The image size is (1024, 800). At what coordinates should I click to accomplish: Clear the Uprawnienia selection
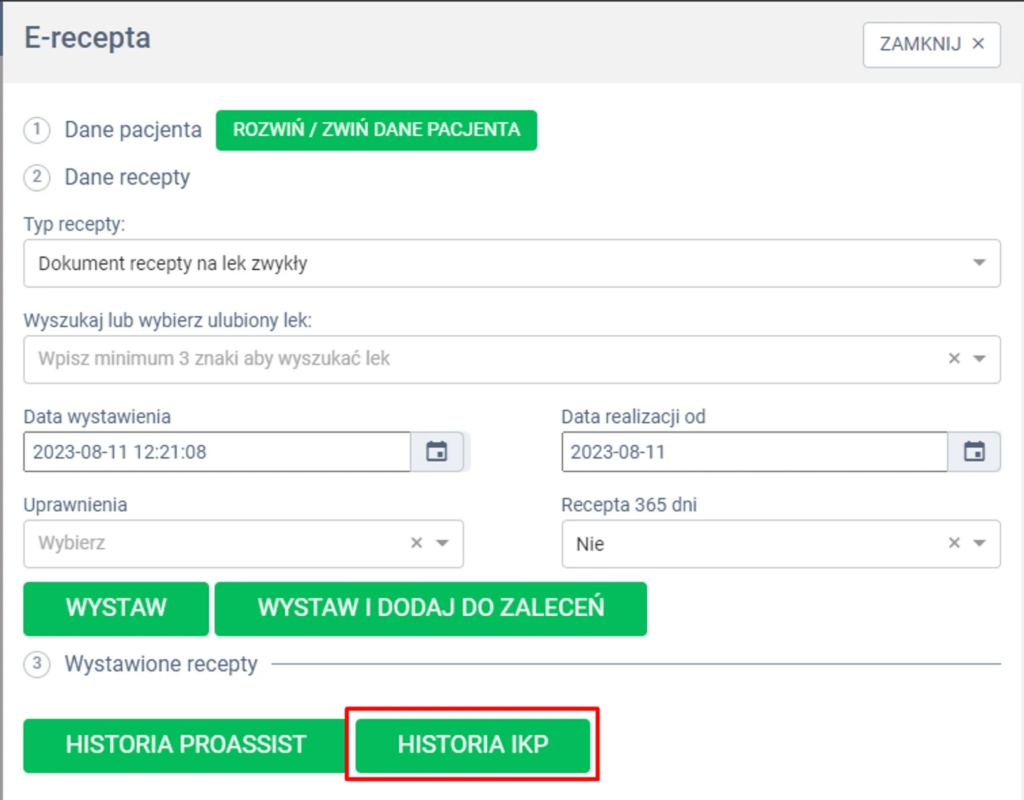417,543
